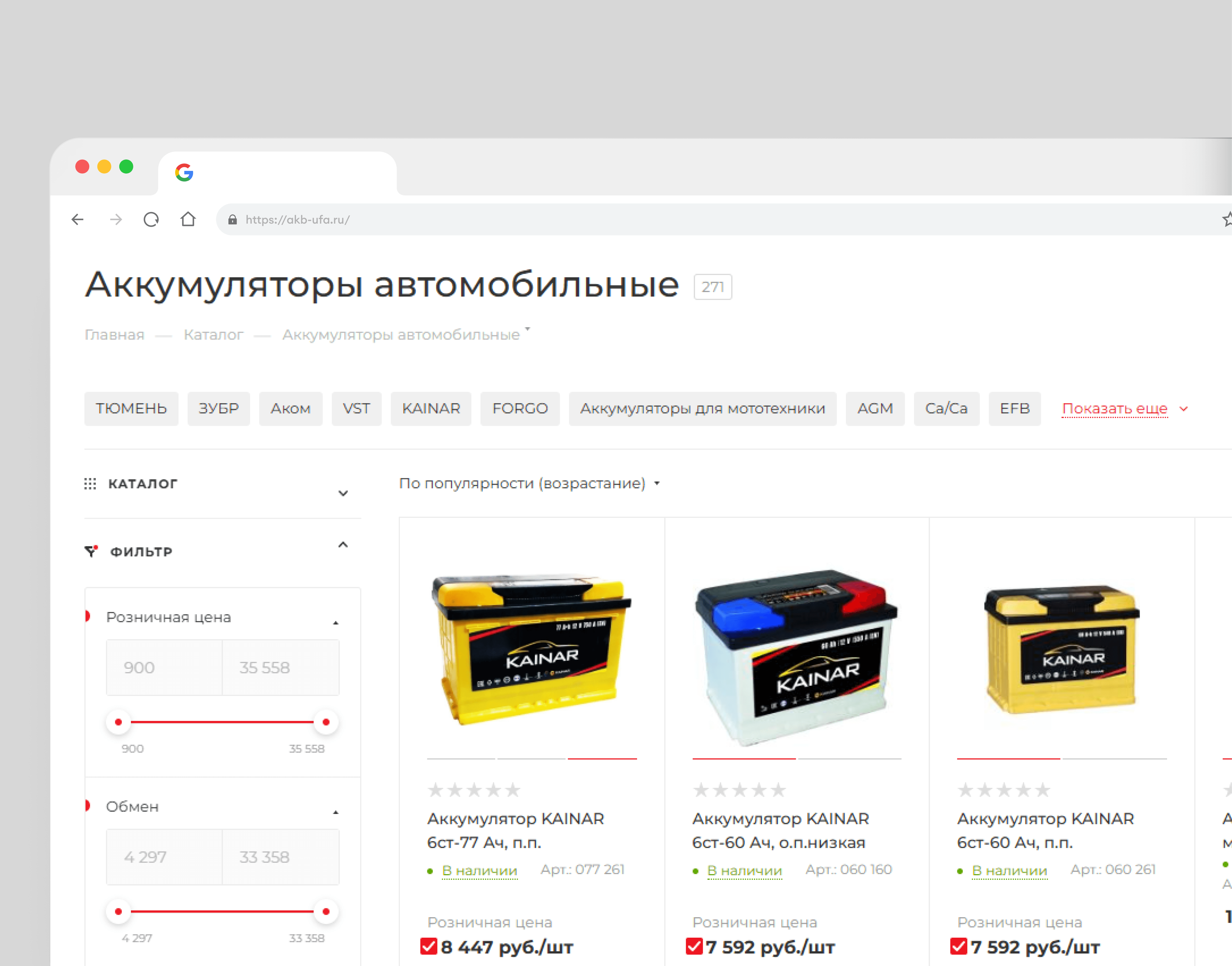Screen dimensions: 1232x966
Task: Reload the page with refresh icon
Action: click(x=151, y=219)
